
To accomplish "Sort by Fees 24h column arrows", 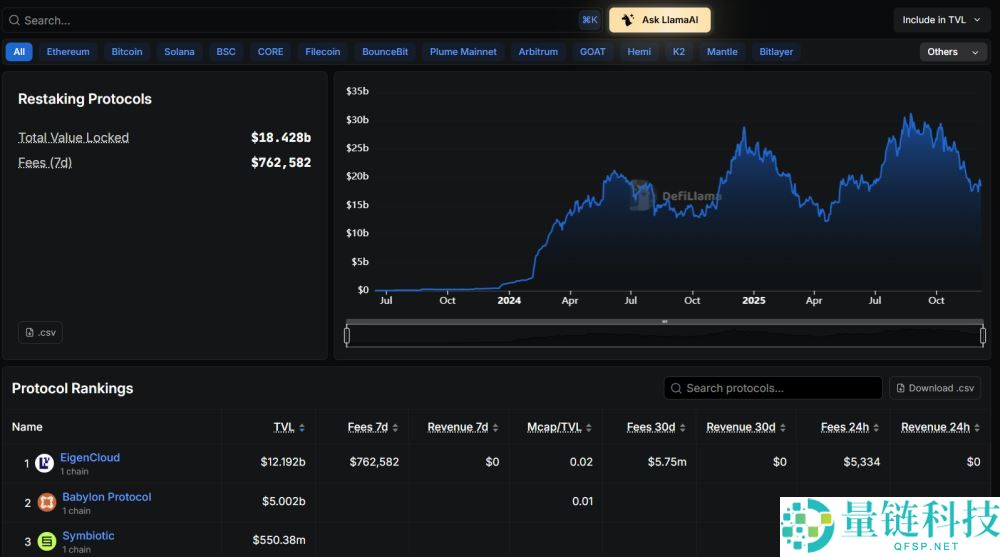I will click(x=876, y=428).
